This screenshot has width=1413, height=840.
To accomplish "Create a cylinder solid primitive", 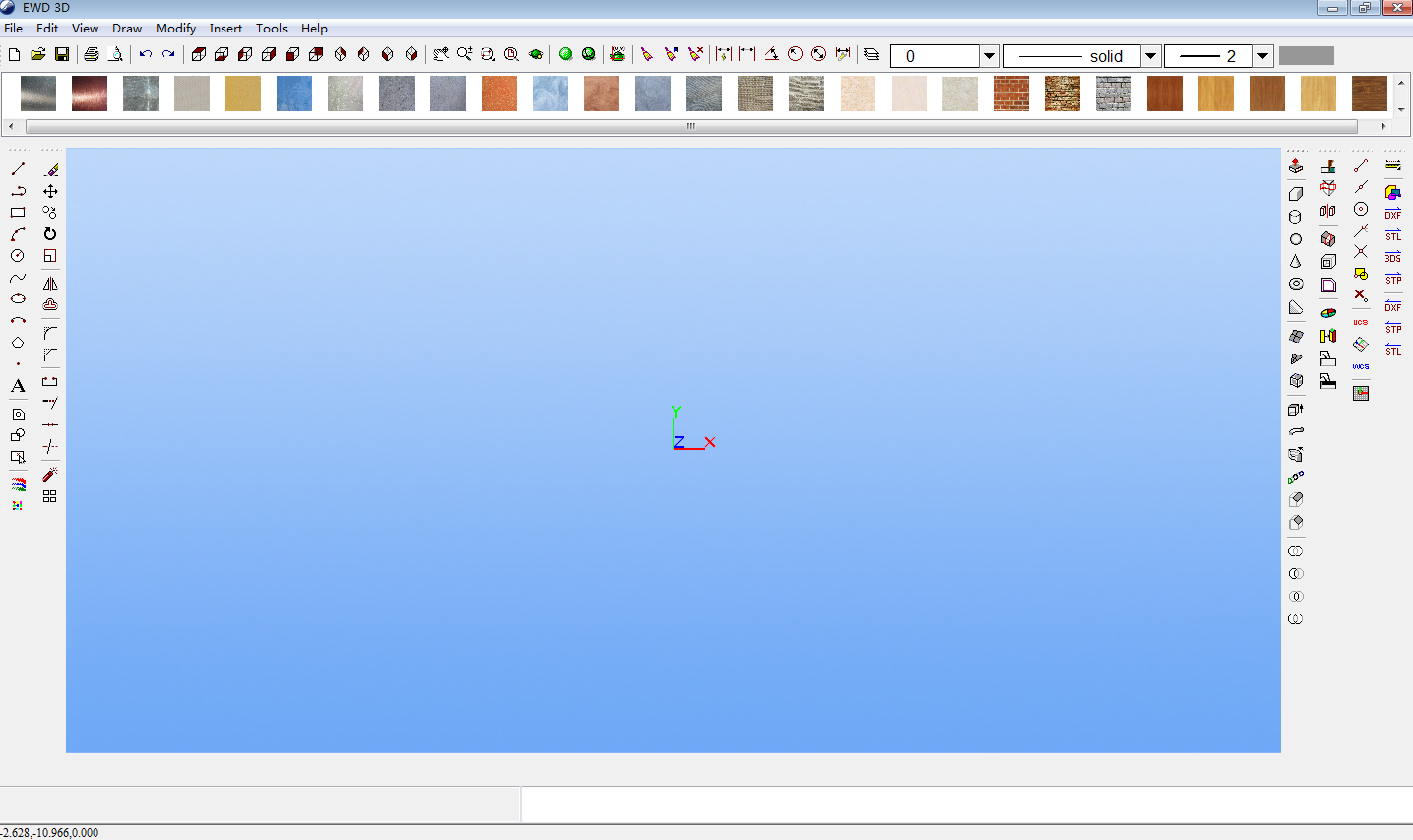I will [x=1296, y=217].
